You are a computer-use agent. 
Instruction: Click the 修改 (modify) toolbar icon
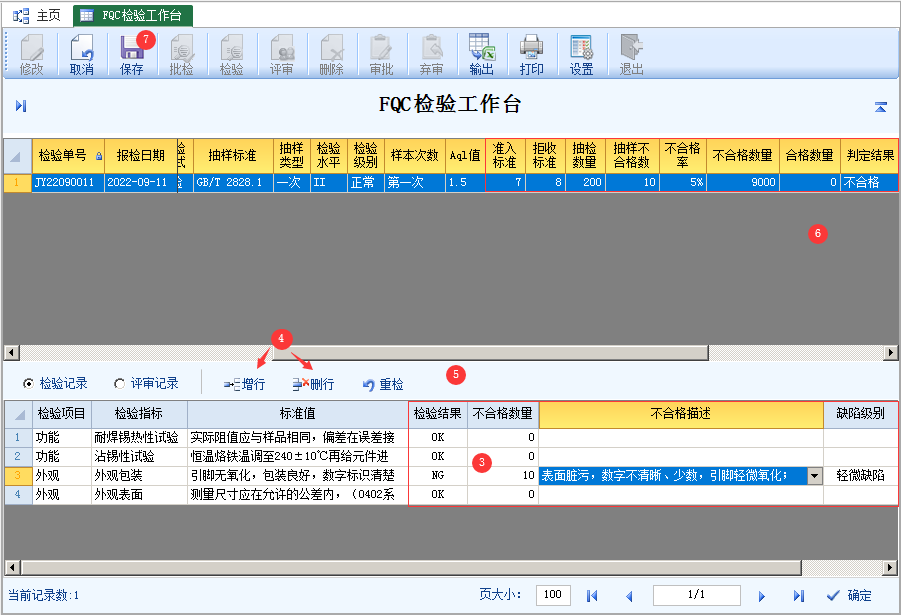32,55
